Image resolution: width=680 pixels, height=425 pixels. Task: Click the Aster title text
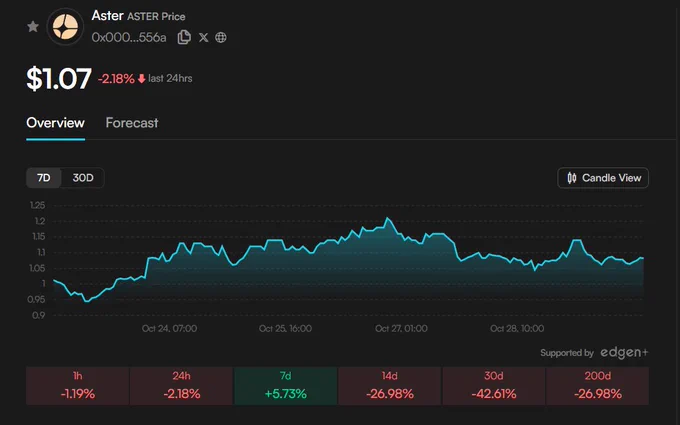coord(108,16)
